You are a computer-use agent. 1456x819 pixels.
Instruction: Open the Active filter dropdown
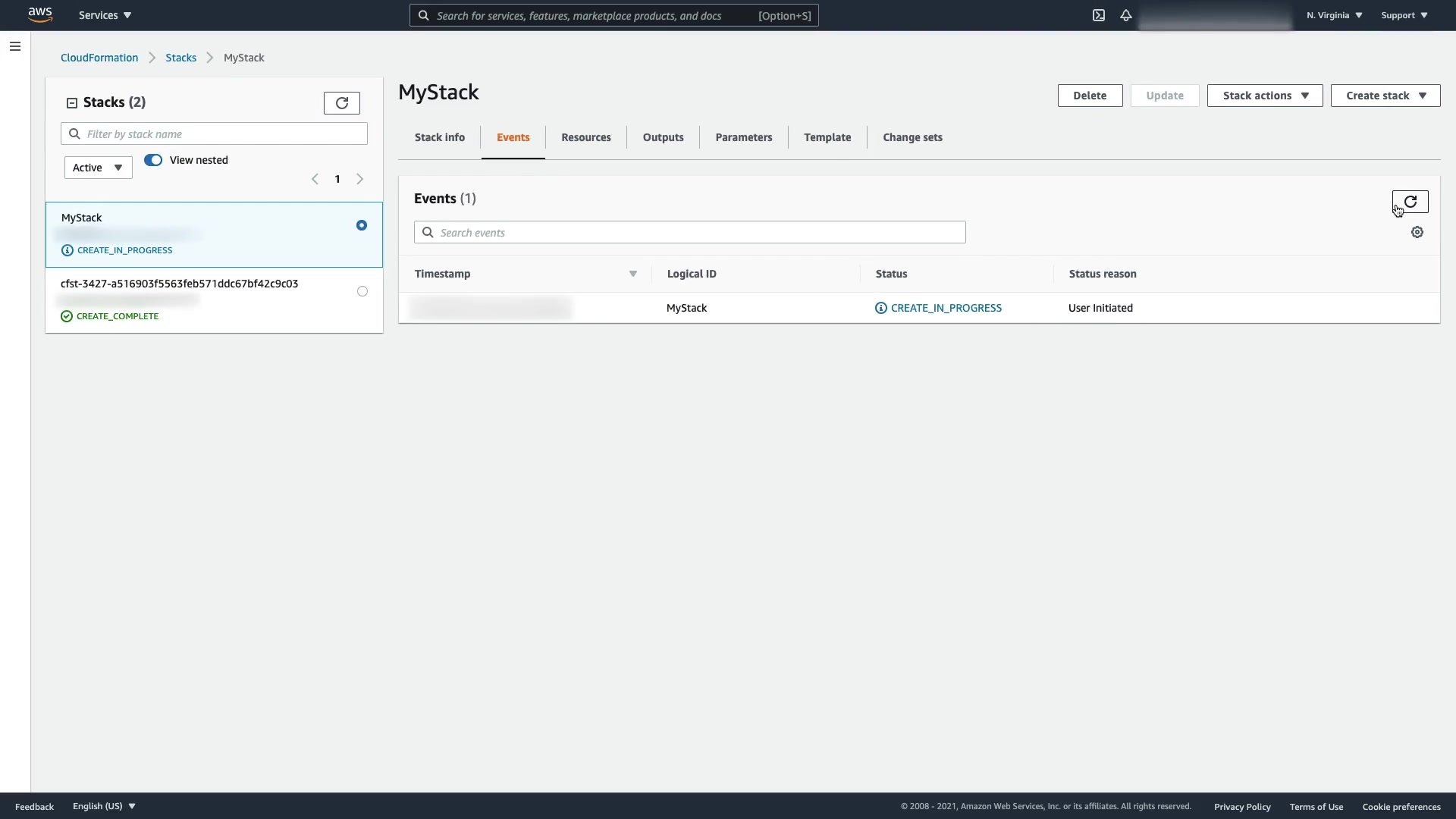98,168
